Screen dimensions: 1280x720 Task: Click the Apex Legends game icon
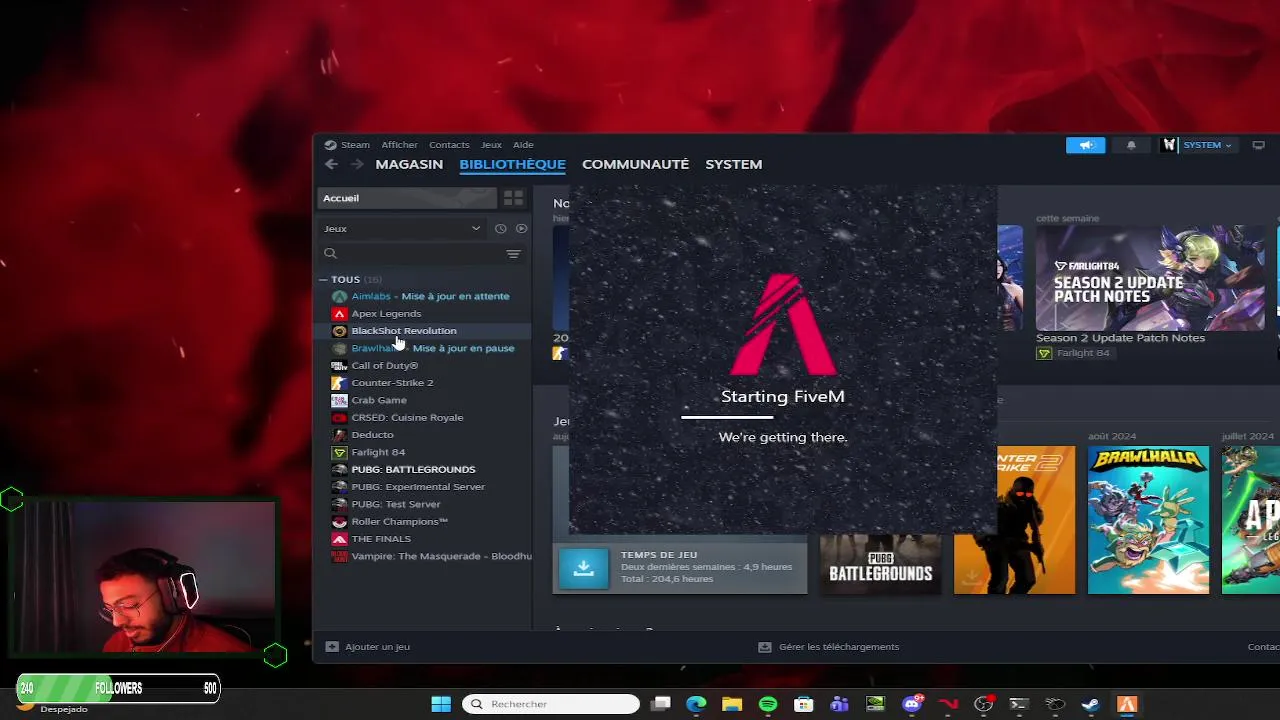(x=339, y=313)
